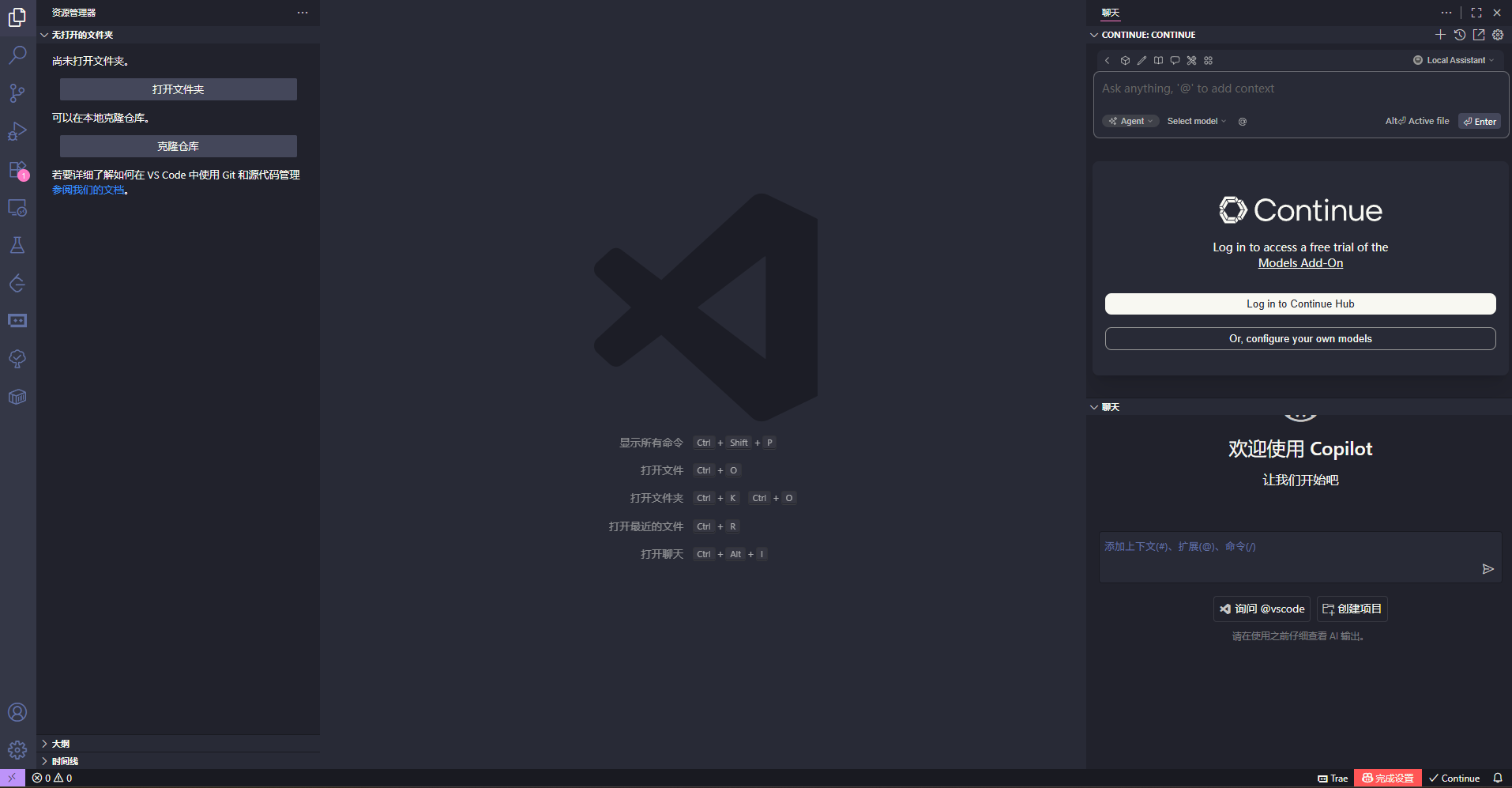Open the speech bubble prompts icon

click(1175, 60)
